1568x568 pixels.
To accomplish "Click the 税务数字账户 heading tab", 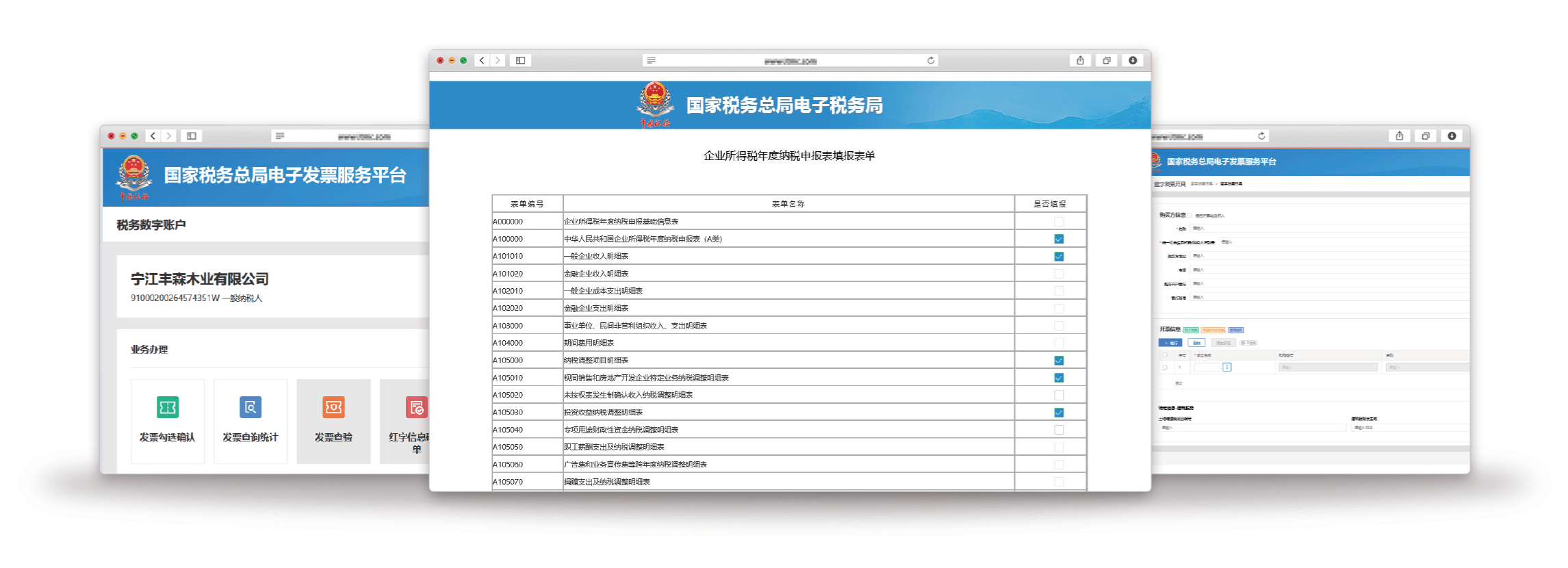I will point(151,225).
